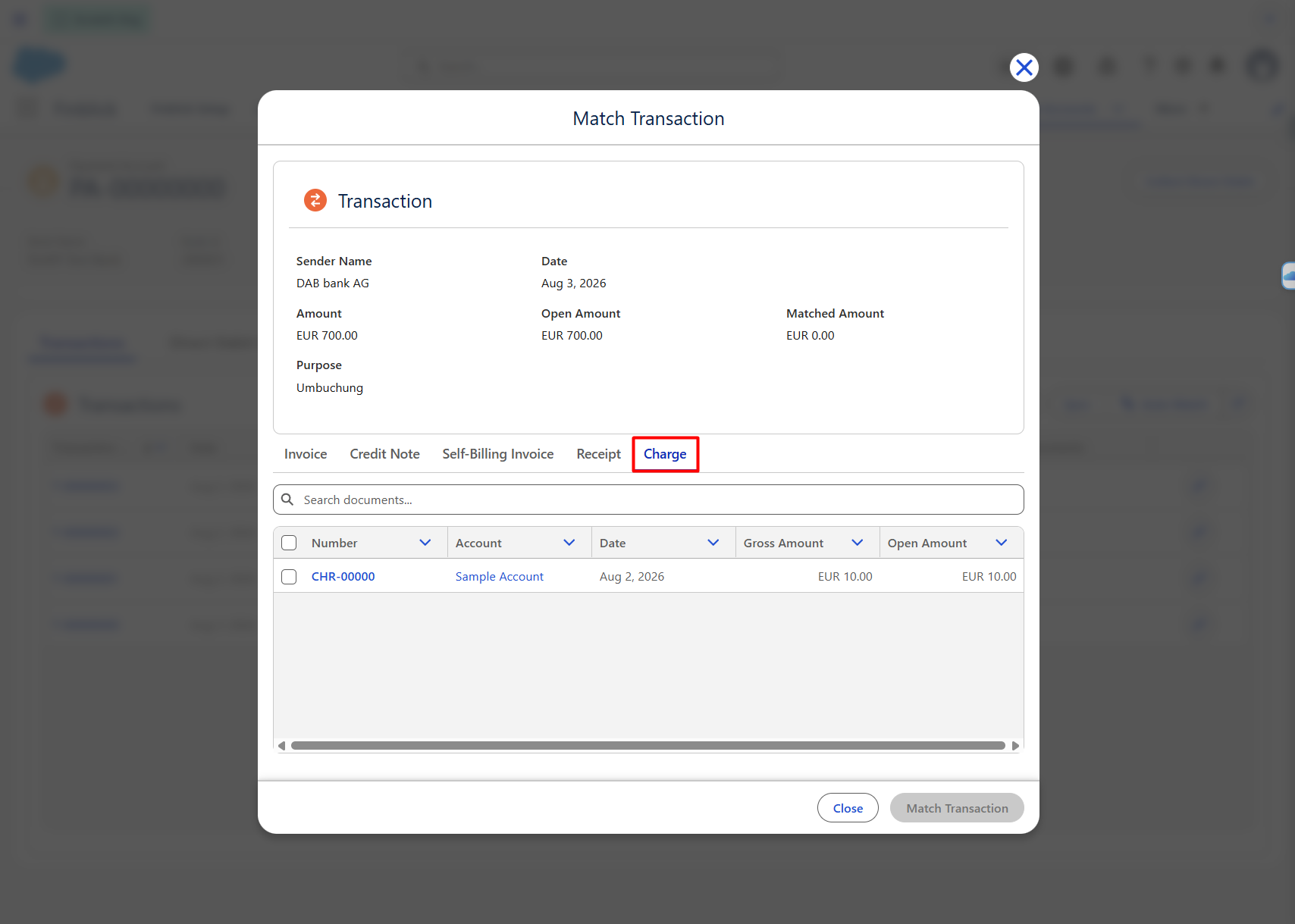1295x924 pixels.
Task: Open the Account column dropdown chevron
Action: click(x=569, y=543)
